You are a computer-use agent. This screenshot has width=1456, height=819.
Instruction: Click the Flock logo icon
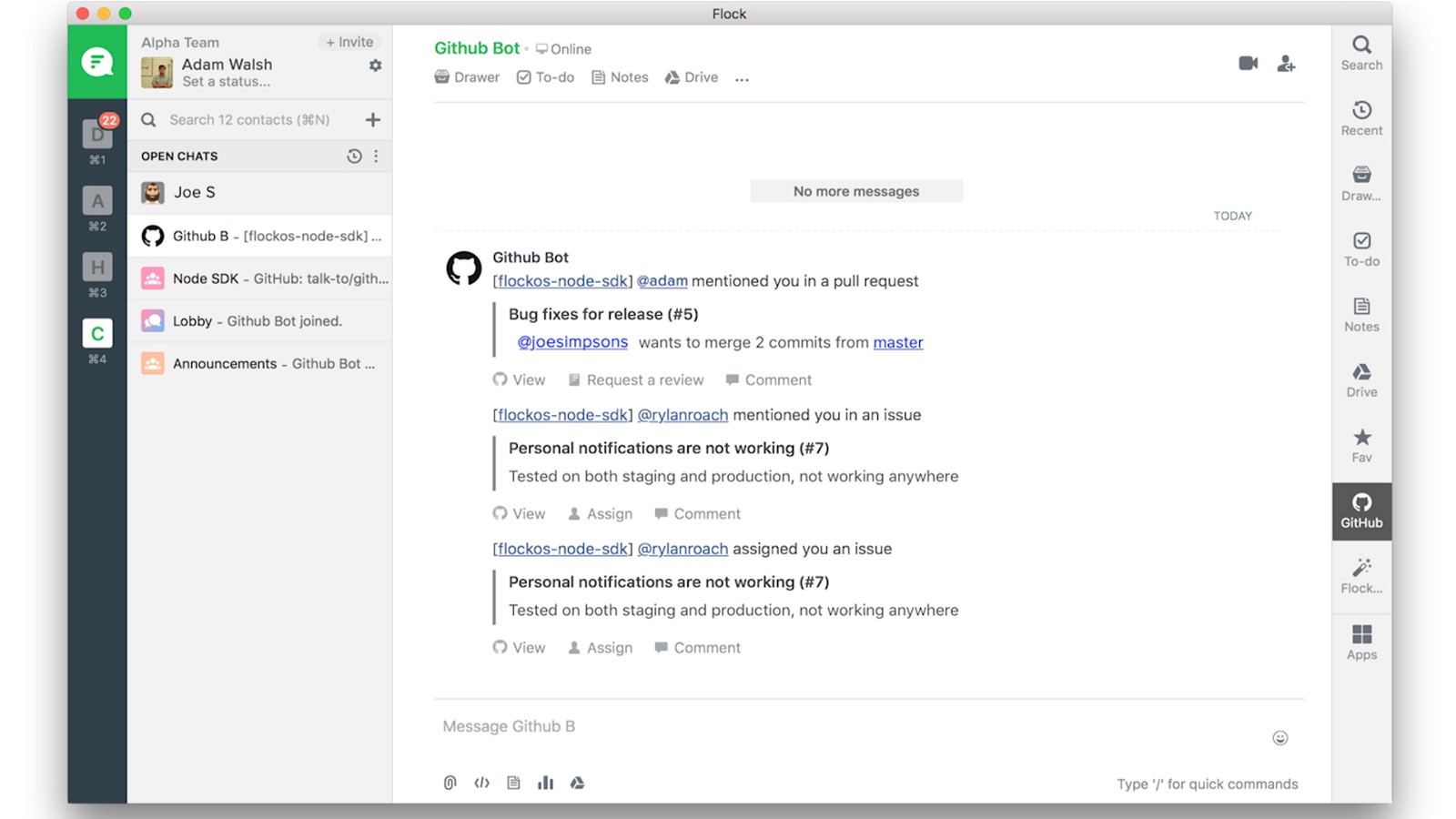point(96,62)
